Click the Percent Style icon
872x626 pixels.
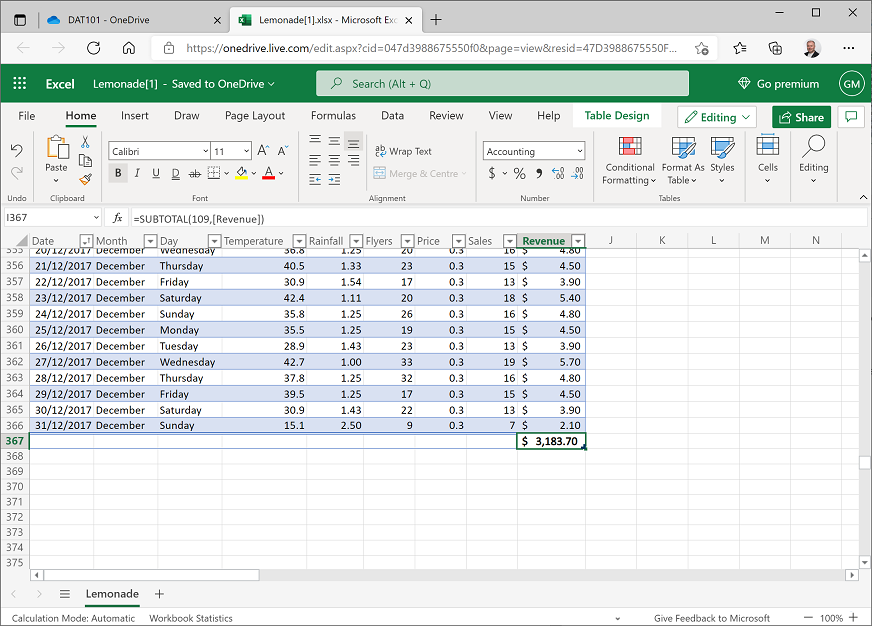(519, 172)
